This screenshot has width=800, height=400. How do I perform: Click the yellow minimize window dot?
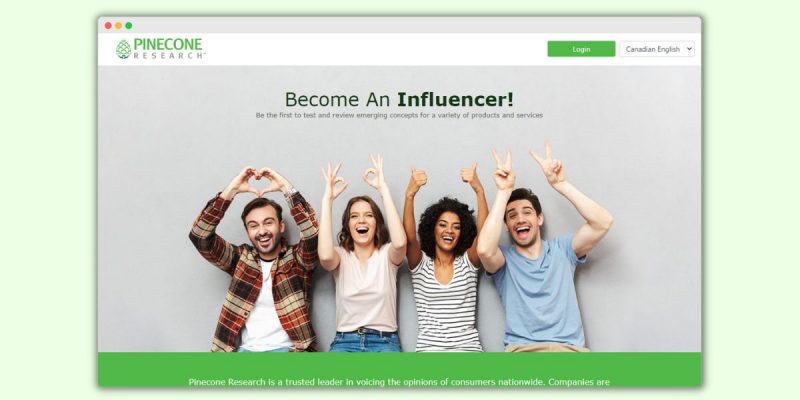click(x=118, y=26)
